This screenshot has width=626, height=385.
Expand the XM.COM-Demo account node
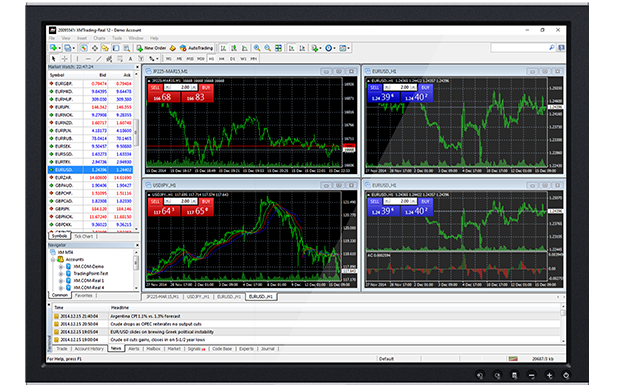[x=61, y=266]
